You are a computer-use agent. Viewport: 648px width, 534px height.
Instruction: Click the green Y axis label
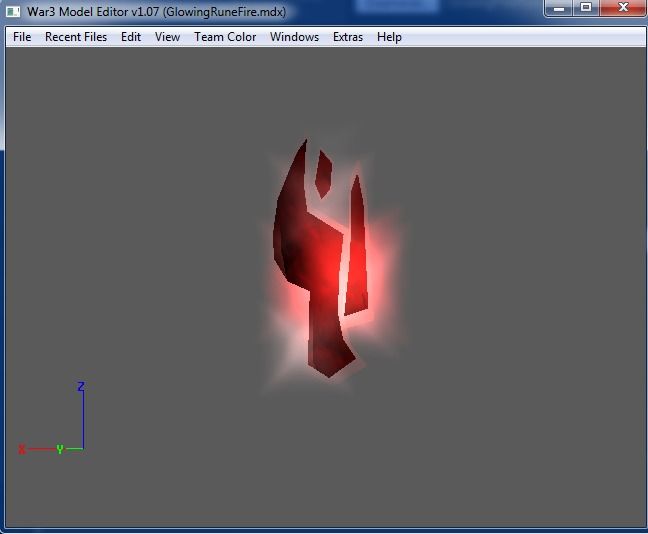tap(60, 449)
